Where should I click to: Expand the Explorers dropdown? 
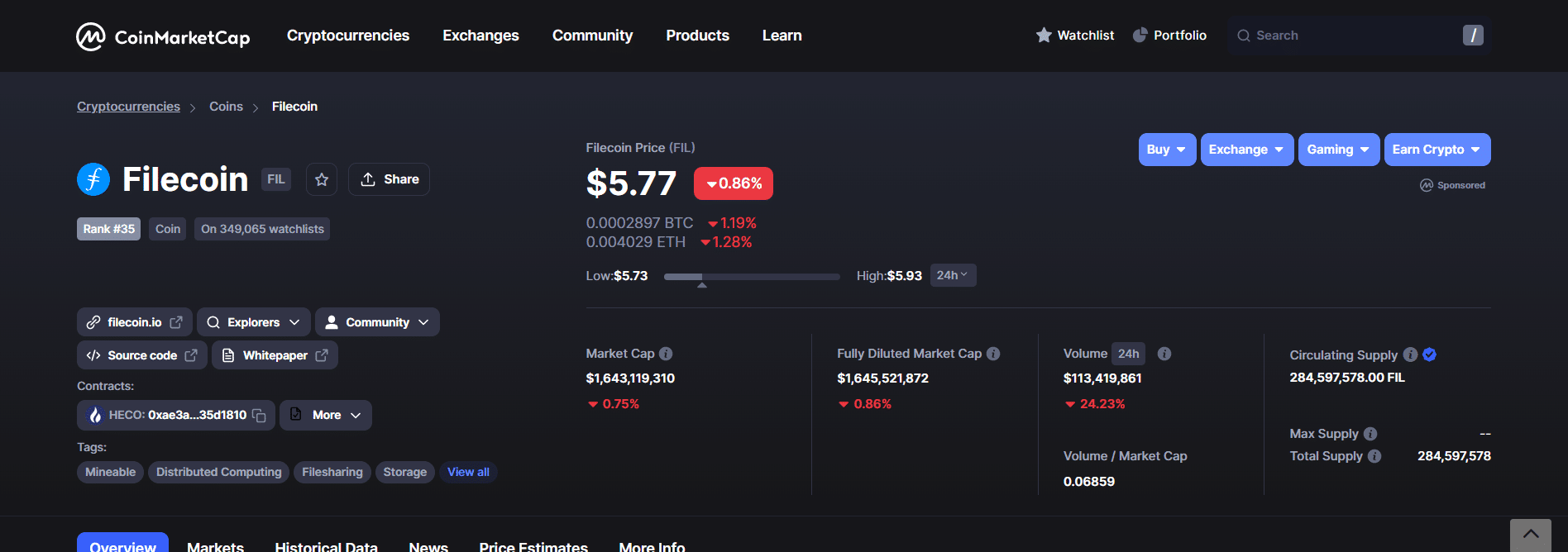254,322
